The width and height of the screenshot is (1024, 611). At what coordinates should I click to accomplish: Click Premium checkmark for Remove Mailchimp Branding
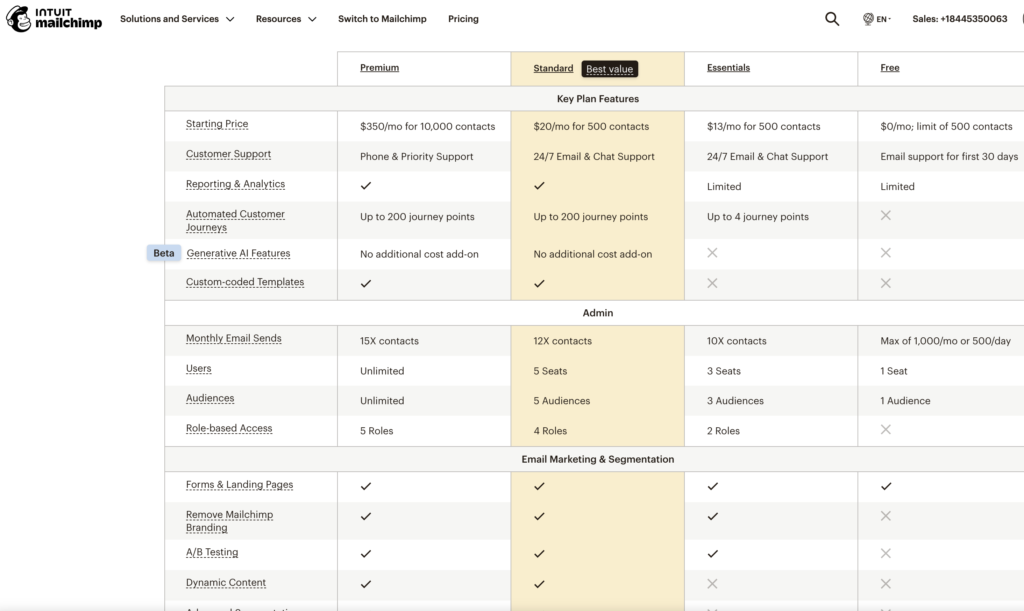(x=366, y=516)
